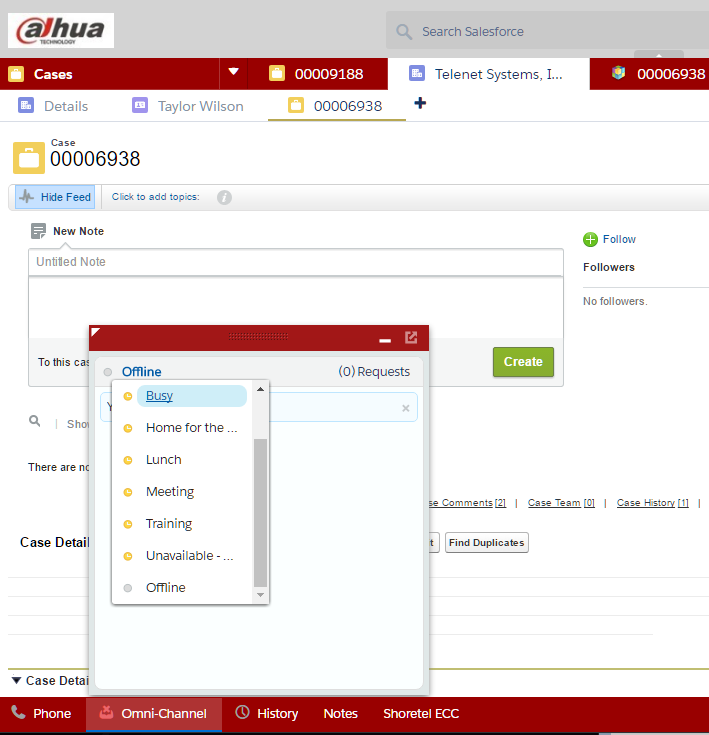Click the green Create button
Screen dimensions: 709x735
pos(523,362)
